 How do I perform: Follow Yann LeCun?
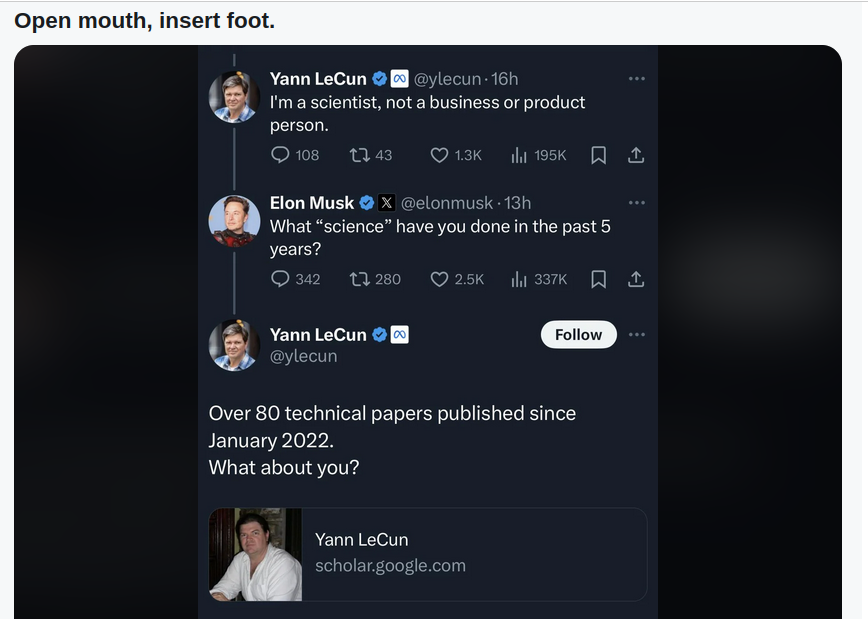tap(578, 334)
